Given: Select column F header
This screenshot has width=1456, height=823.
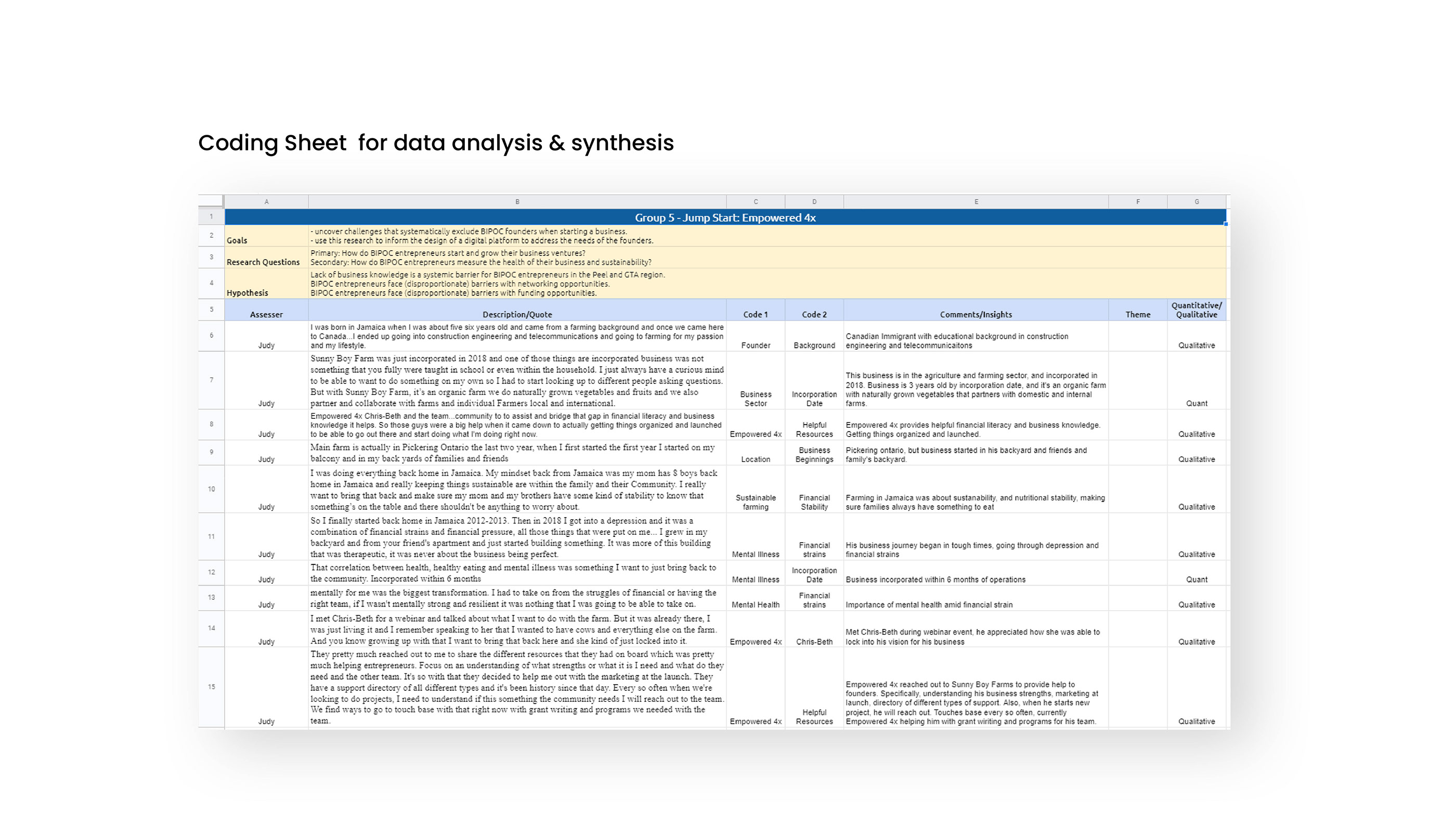Looking at the screenshot, I should click(x=1138, y=201).
